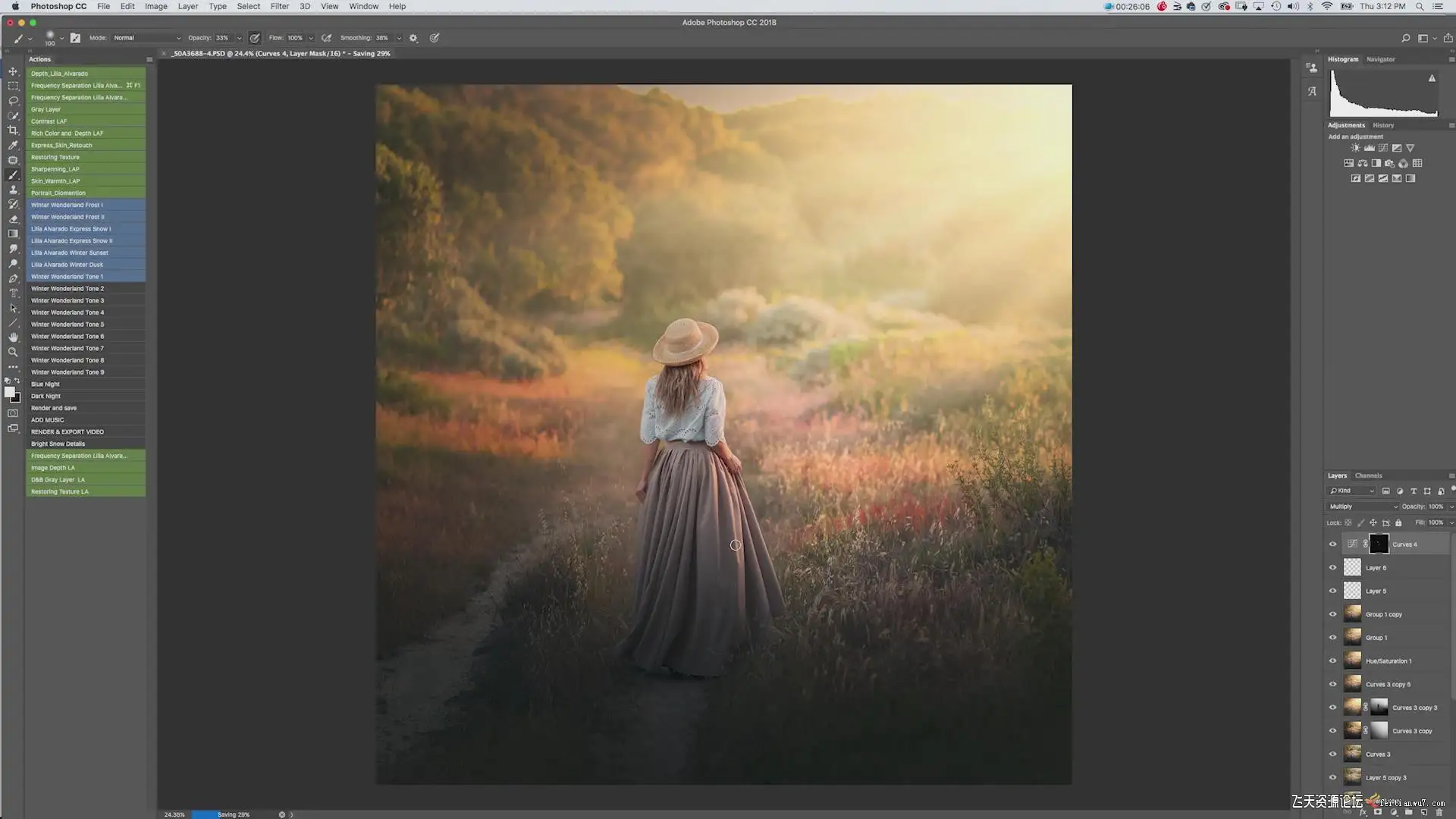Click the lock all layer icon
Image resolution: width=1456 pixels, height=819 pixels.
click(x=1398, y=522)
